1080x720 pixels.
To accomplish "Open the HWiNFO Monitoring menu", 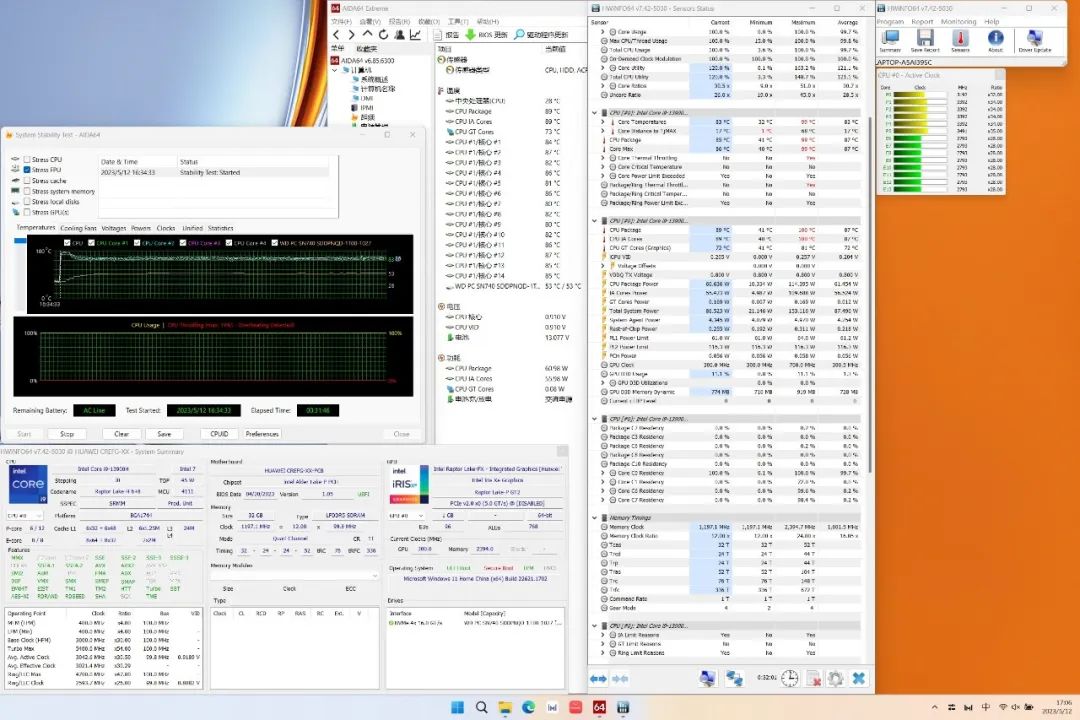I will tap(958, 21).
